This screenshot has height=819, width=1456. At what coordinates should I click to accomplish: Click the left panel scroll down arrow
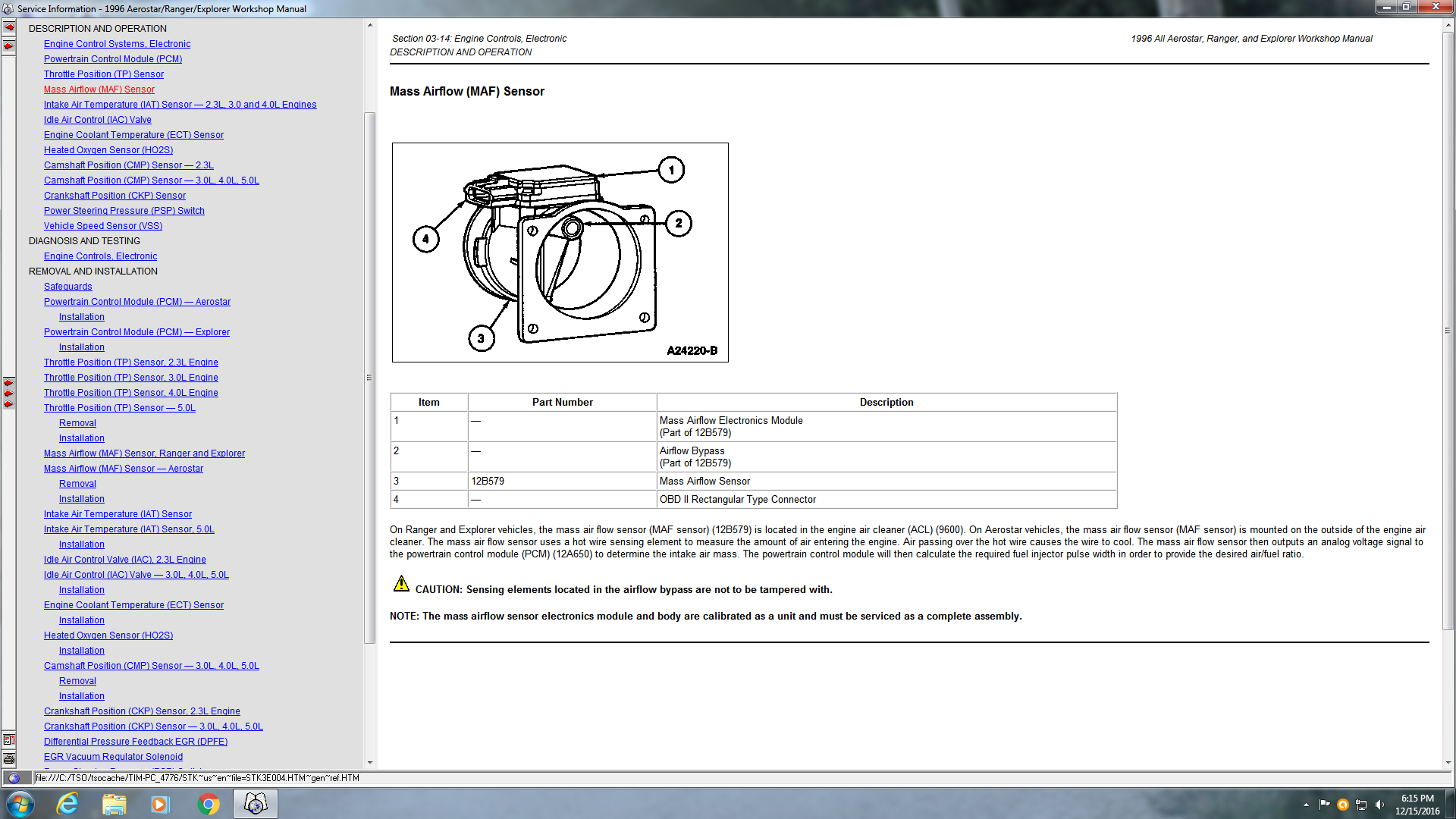tap(370, 763)
